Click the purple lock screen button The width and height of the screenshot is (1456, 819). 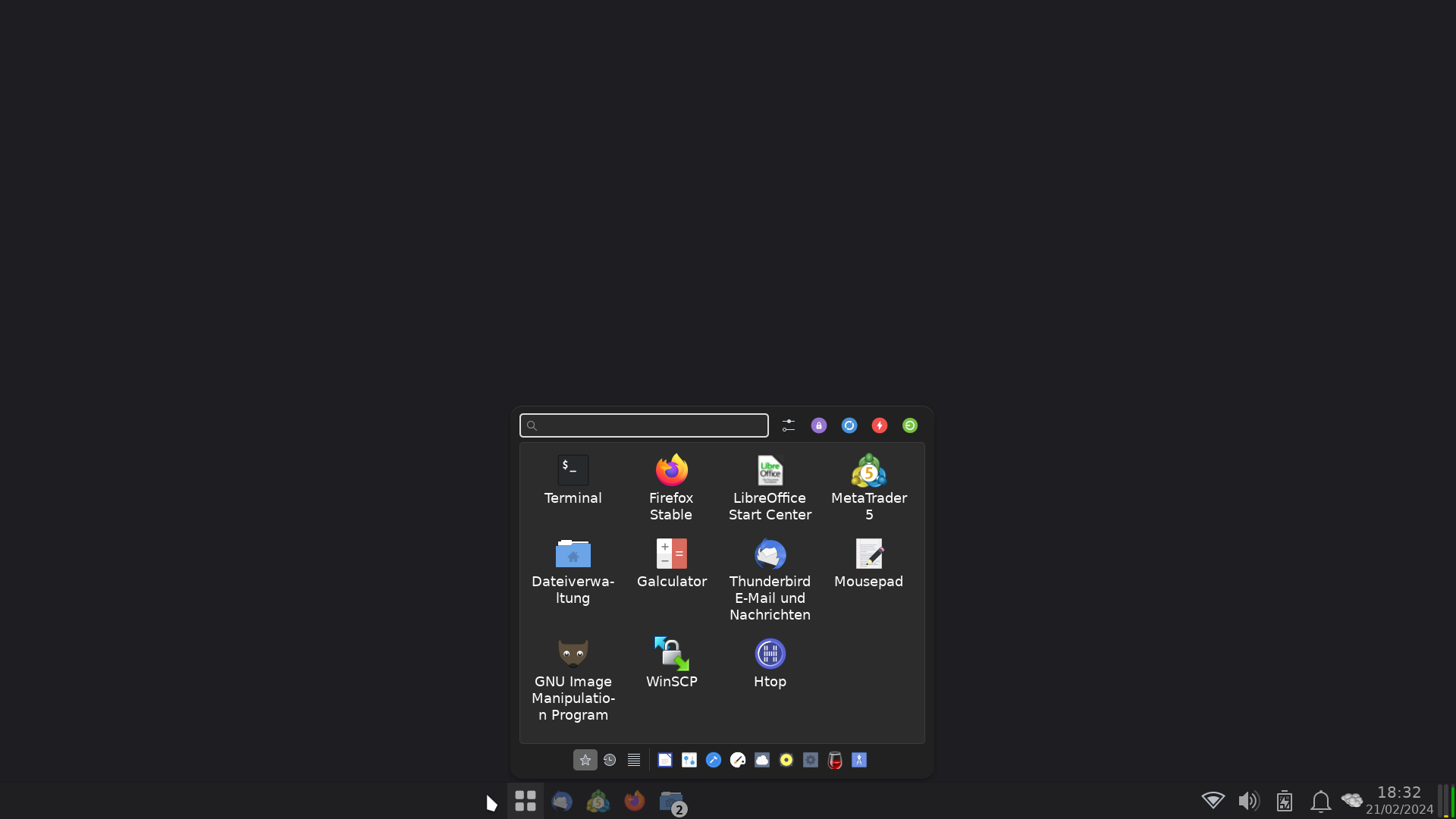pyautogui.click(x=818, y=425)
